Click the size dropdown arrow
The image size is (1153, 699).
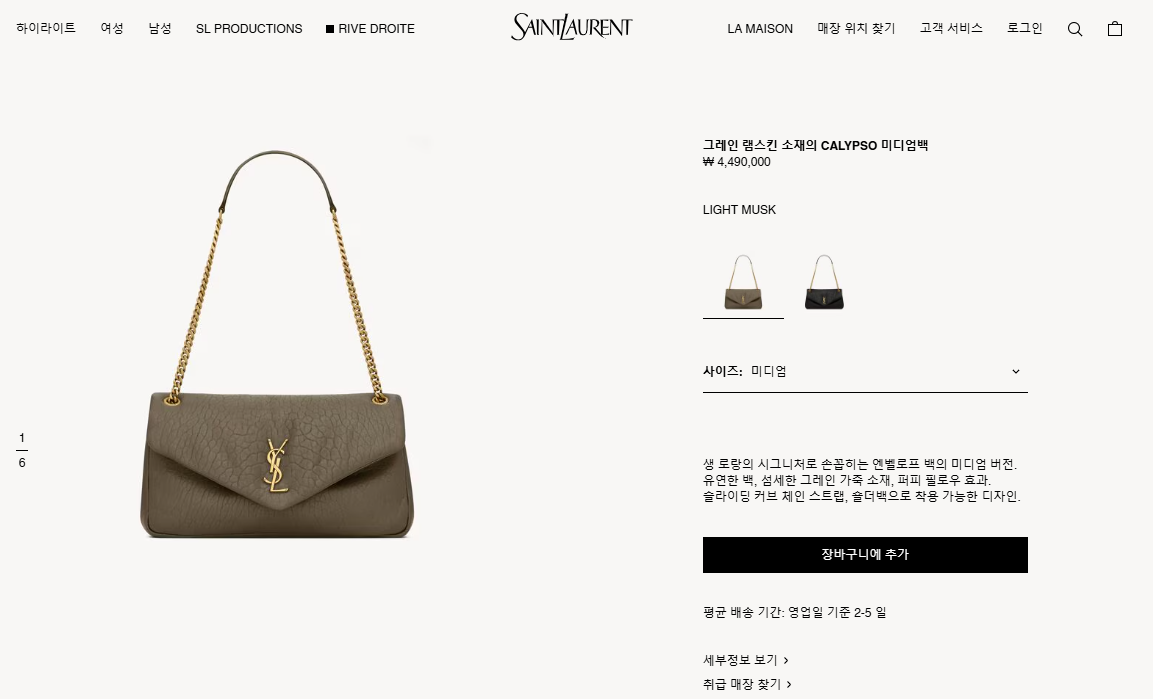click(1015, 371)
